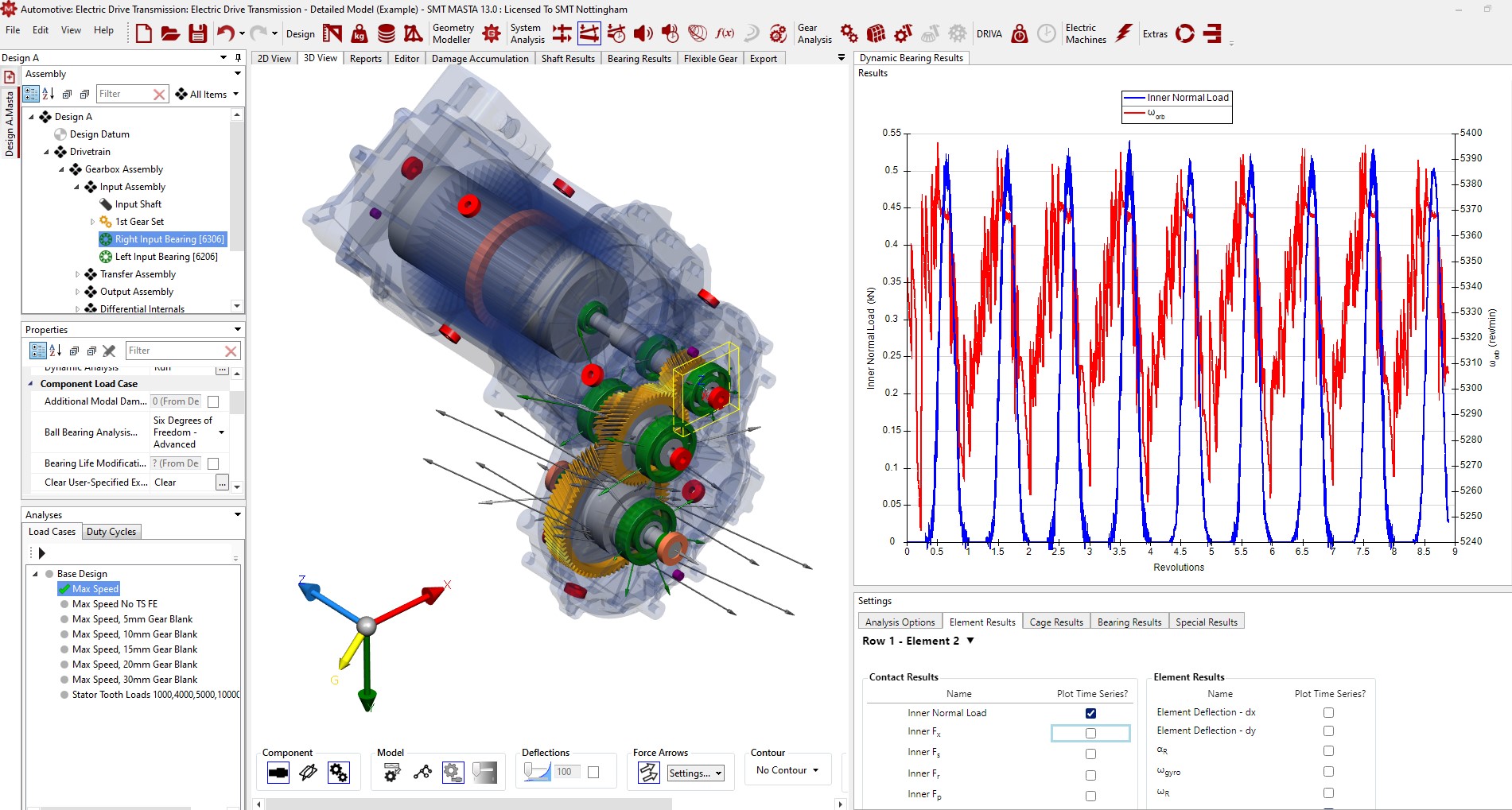Enable plotting for Element Deflection - dx

(x=1328, y=712)
